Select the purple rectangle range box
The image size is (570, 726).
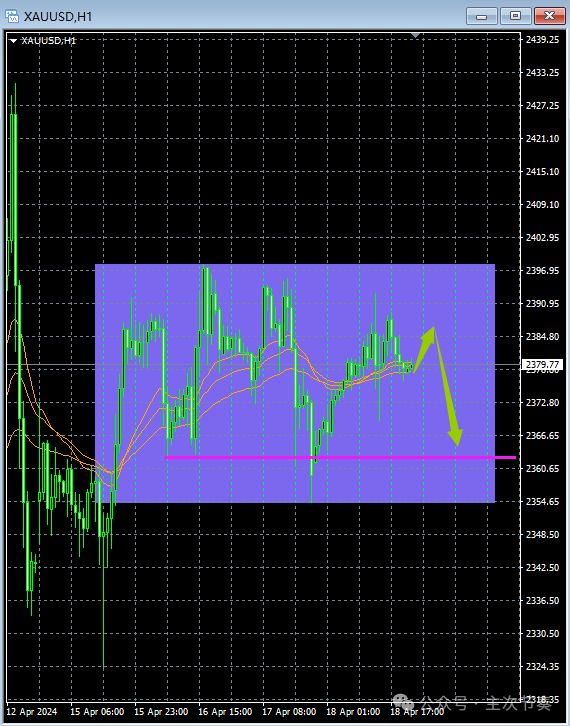pyautogui.click(x=295, y=383)
